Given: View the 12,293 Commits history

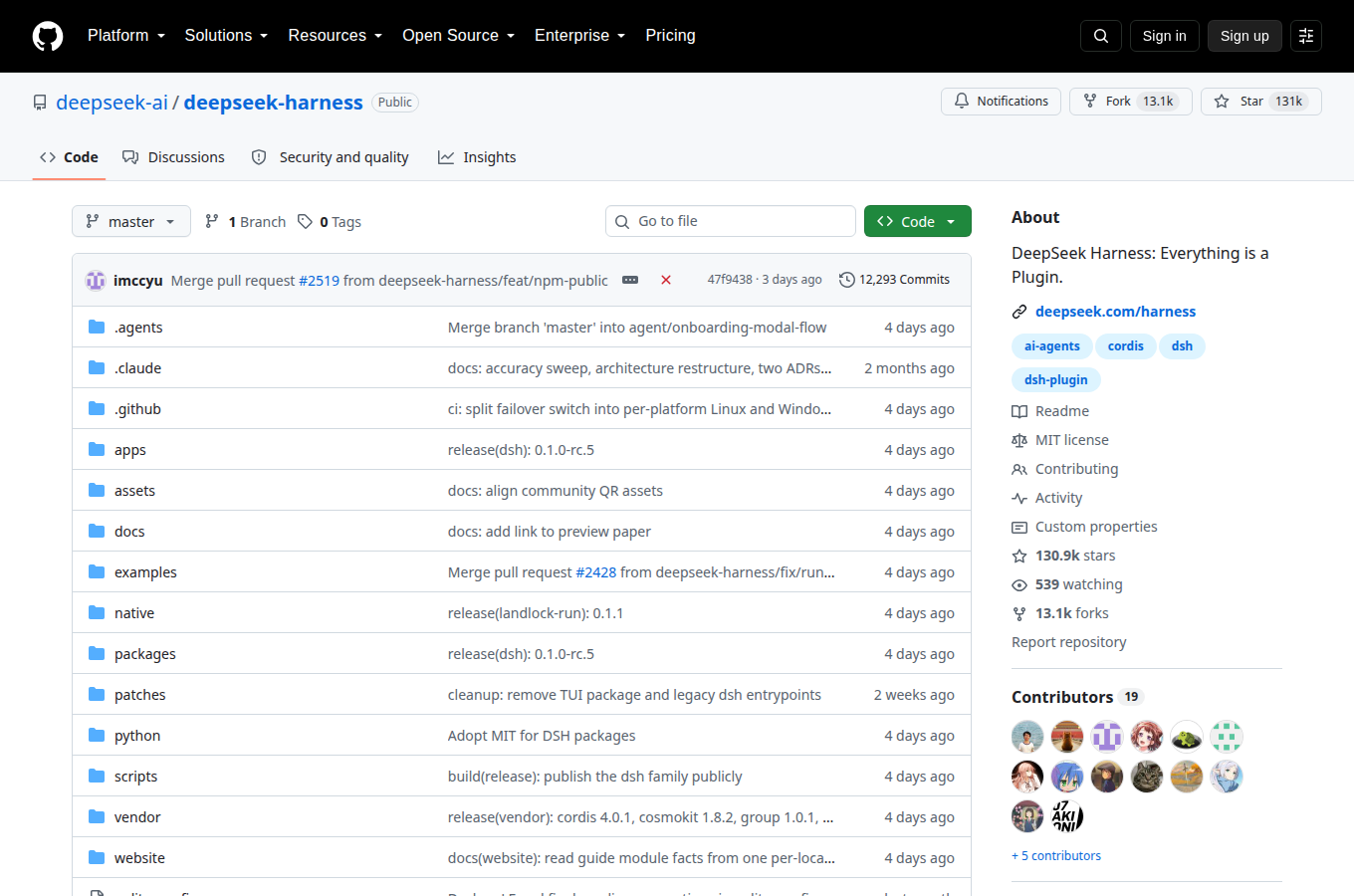Looking at the screenshot, I should coord(894,280).
